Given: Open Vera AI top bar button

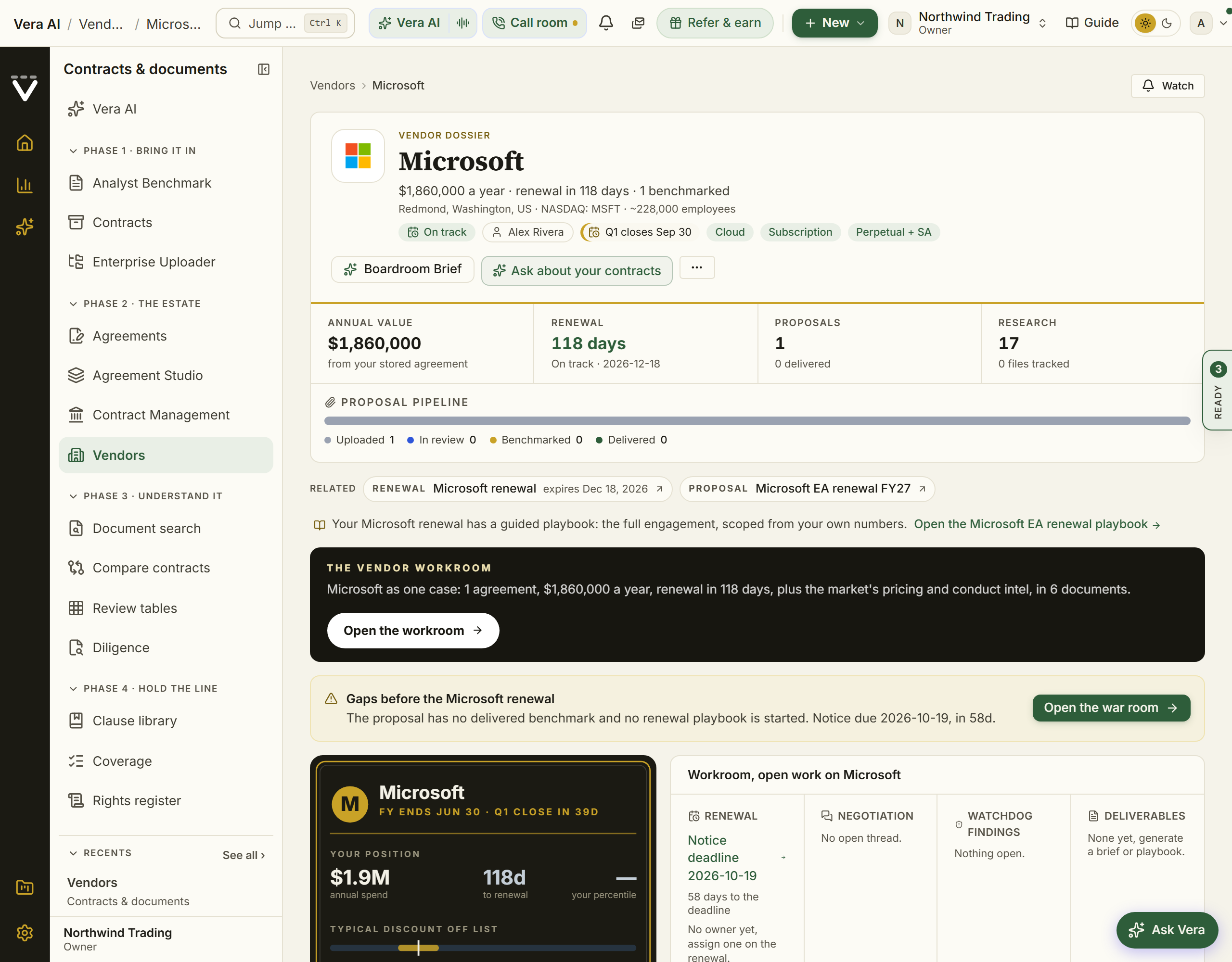Looking at the screenshot, I should tap(410, 23).
